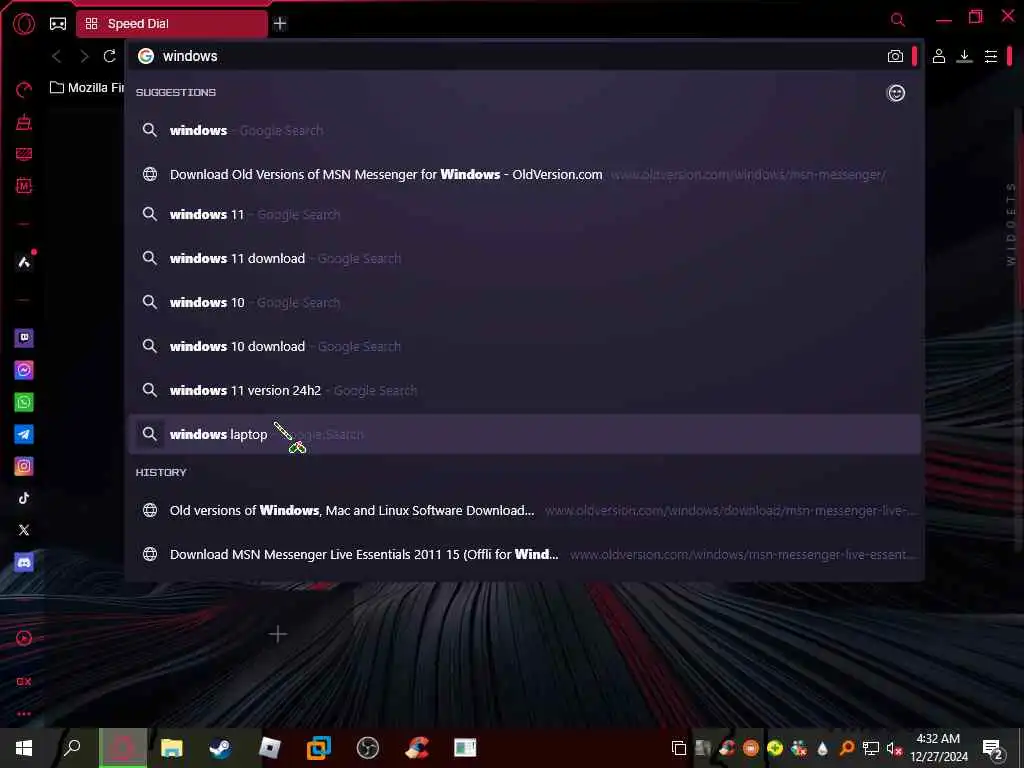Viewport: 1024px width, 768px height.
Task: Click the smiley feedback icon in suggestions
Action: coord(896,93)
